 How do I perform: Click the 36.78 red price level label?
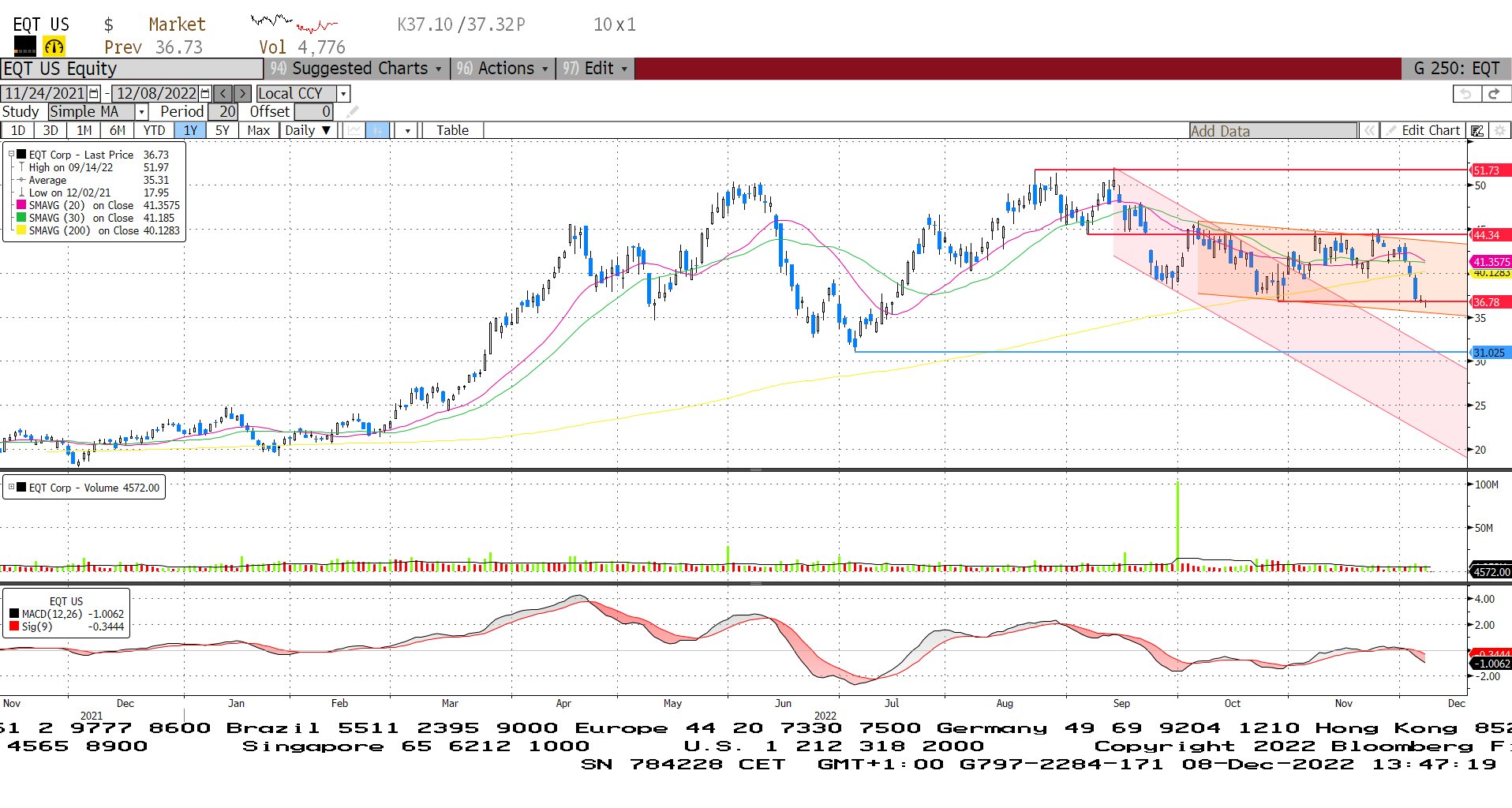click(1490, 302)
